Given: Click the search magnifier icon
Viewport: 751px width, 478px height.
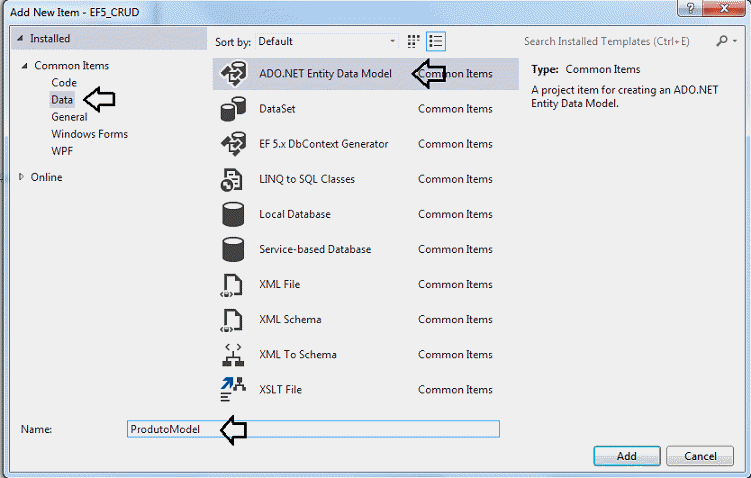Looking at the screenshot, I should click(722, 41).
